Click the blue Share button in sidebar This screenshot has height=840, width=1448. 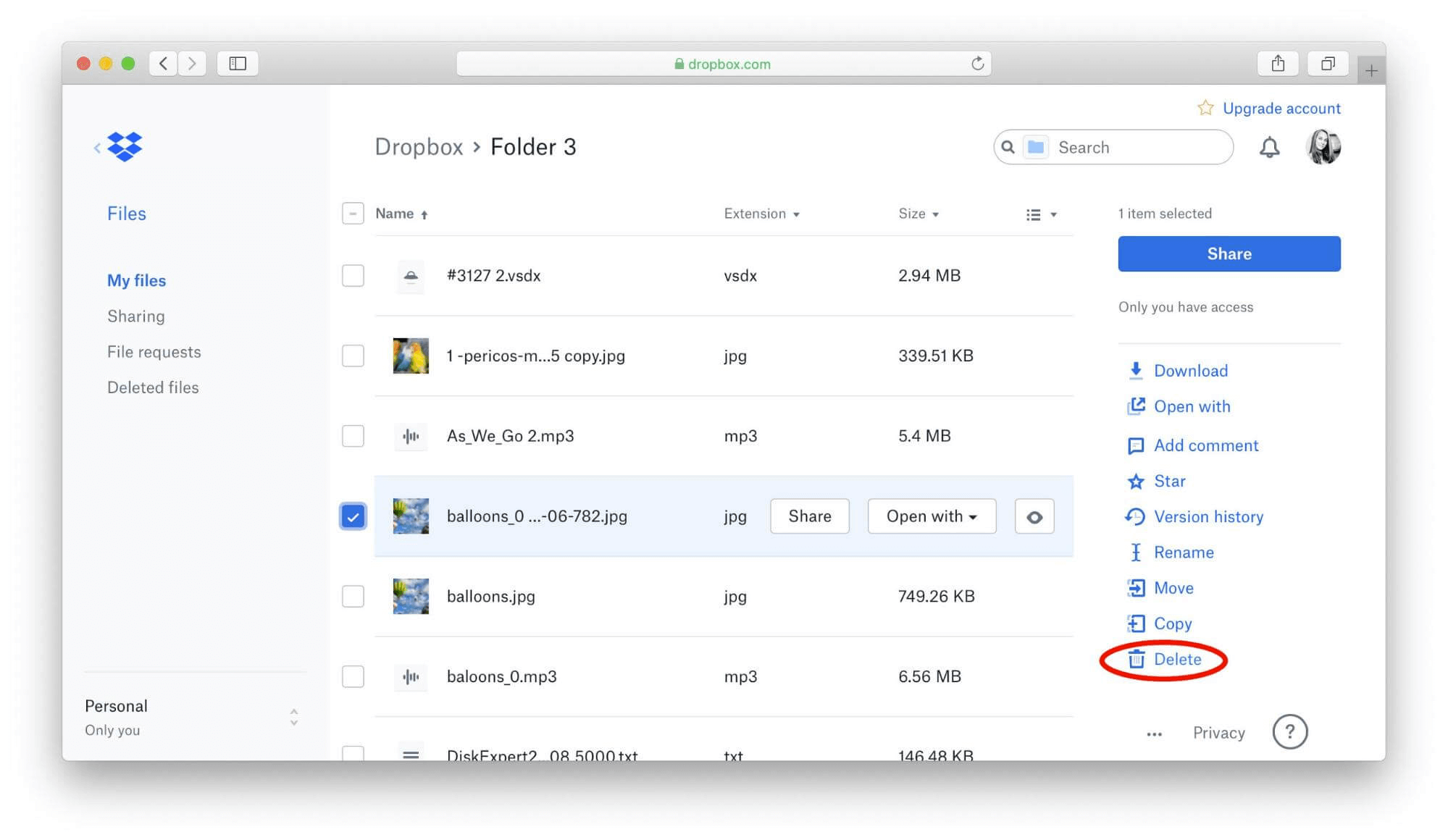click(1229, 253)
